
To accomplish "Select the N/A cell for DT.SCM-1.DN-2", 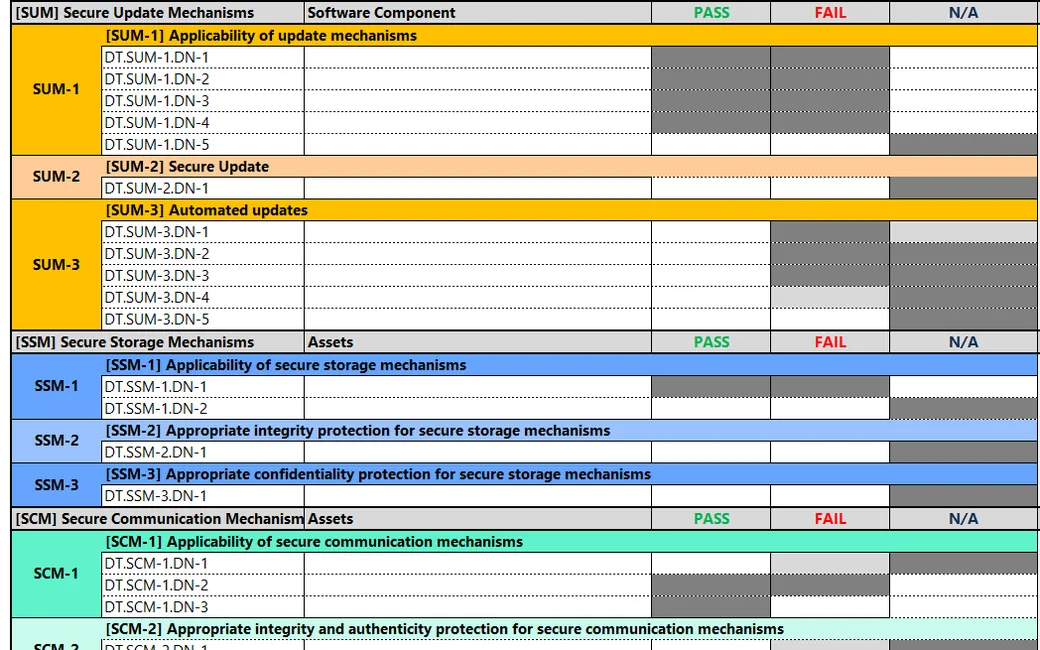I will pos(964,585).
